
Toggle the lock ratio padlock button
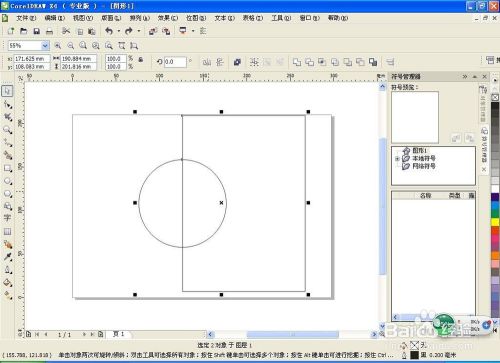click(x=141, y=60)
